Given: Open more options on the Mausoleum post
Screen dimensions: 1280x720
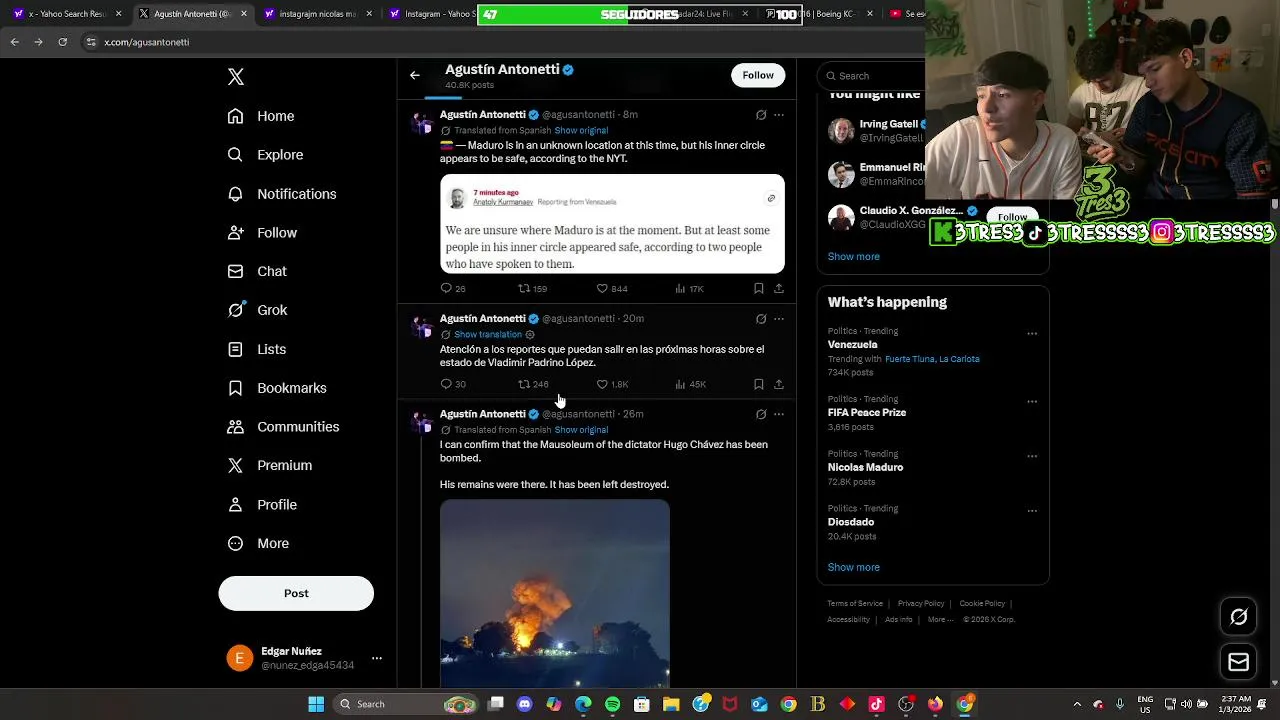Looking at the screenshot, I should click(779, 414).
